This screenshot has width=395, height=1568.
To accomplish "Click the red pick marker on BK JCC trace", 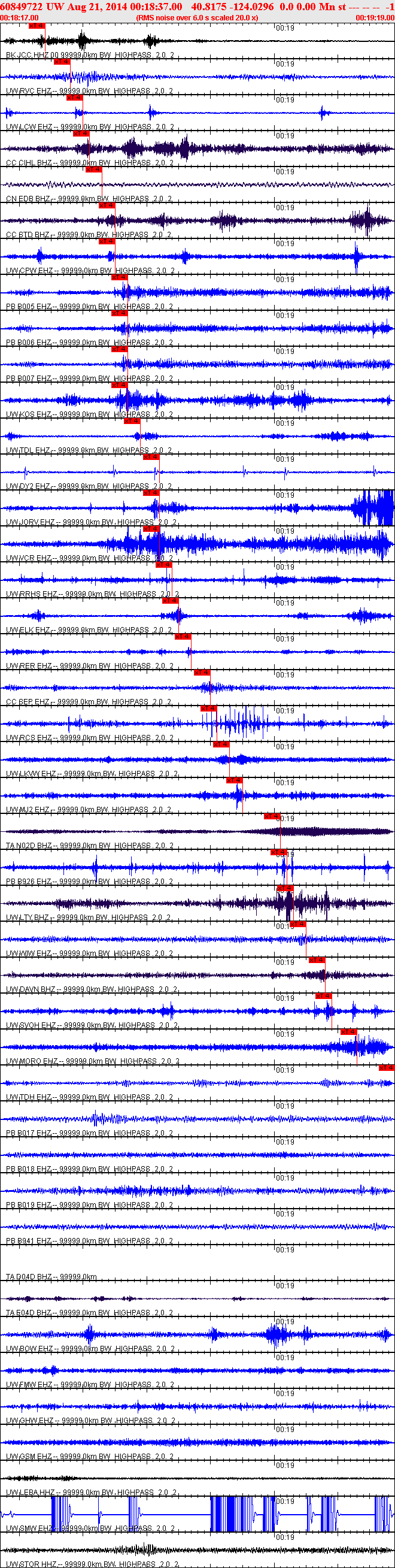I will (37, 26).
